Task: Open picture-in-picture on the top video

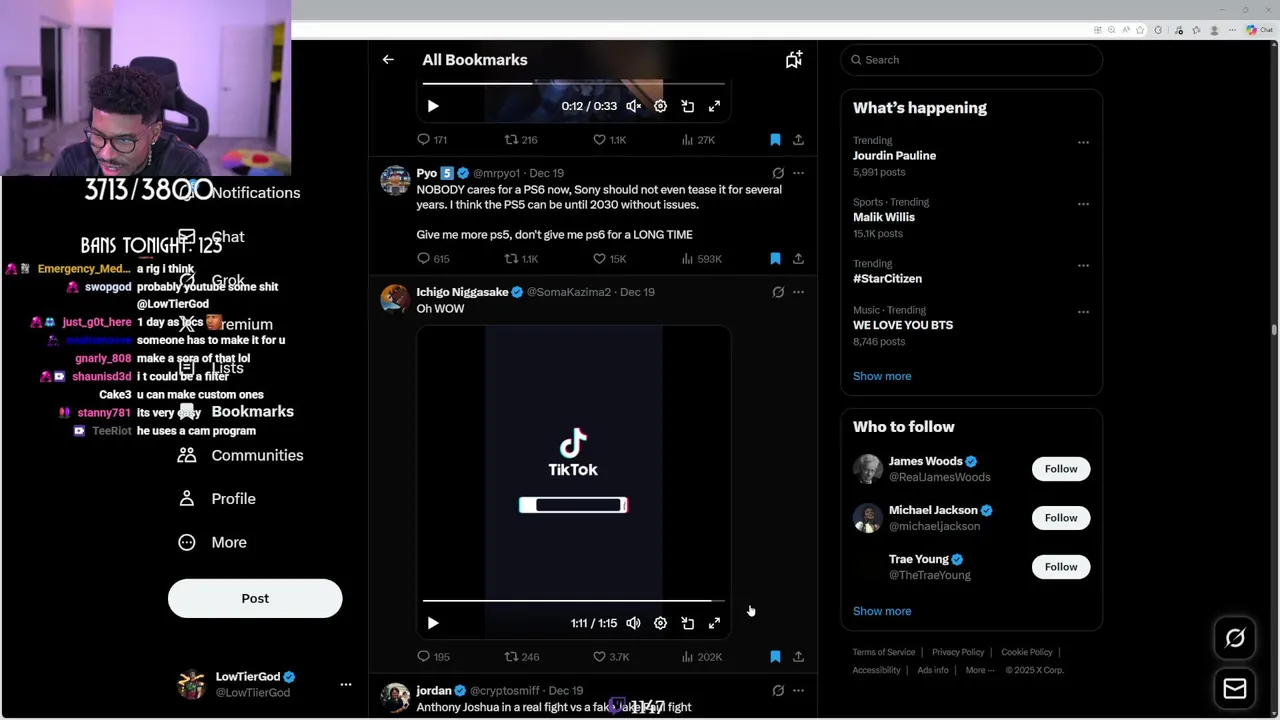Action: (x=688, y=106)
